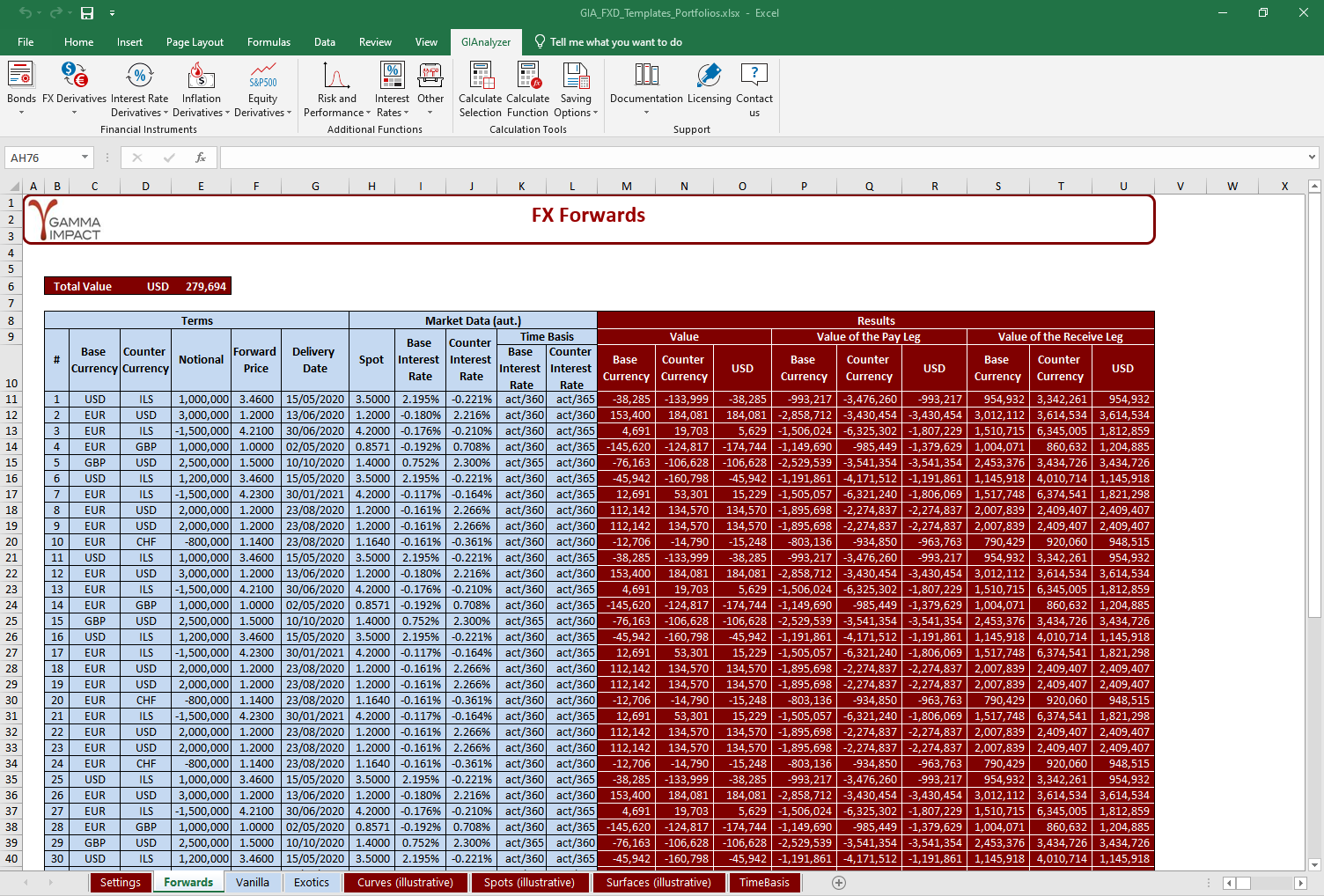Select the Forward Price header cell
1324x896 pixels.
255,359
